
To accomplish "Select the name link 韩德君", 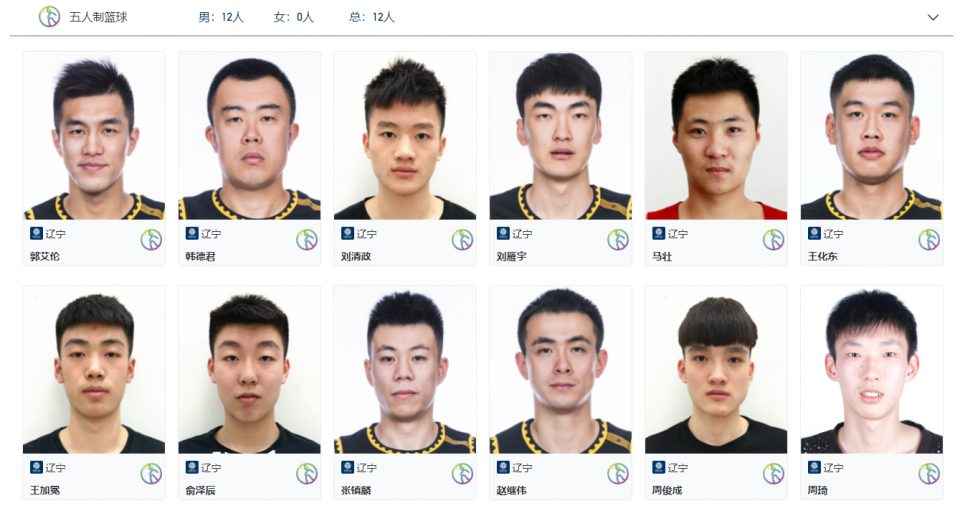I will tap(200, 256).
